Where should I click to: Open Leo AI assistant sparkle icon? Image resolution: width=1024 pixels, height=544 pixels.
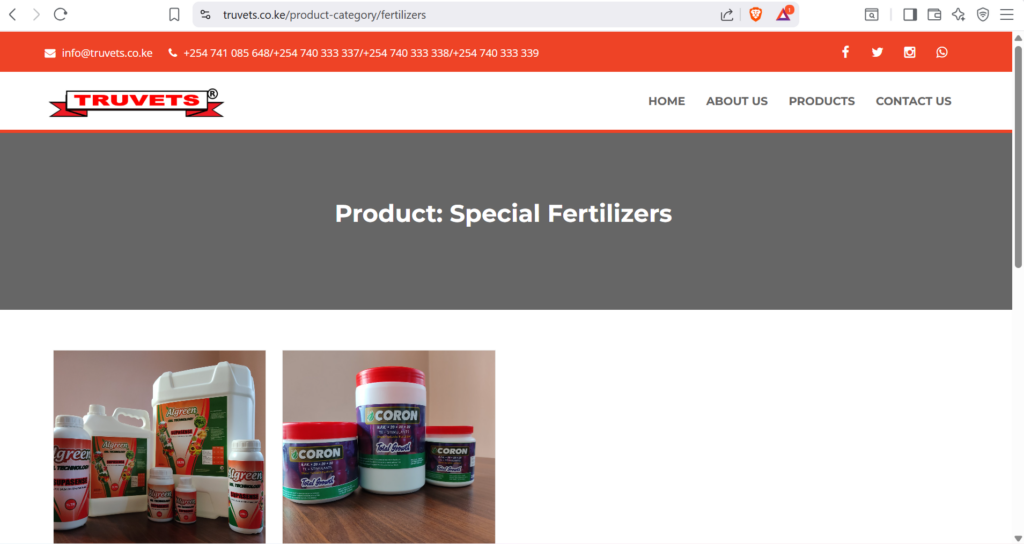958,14
